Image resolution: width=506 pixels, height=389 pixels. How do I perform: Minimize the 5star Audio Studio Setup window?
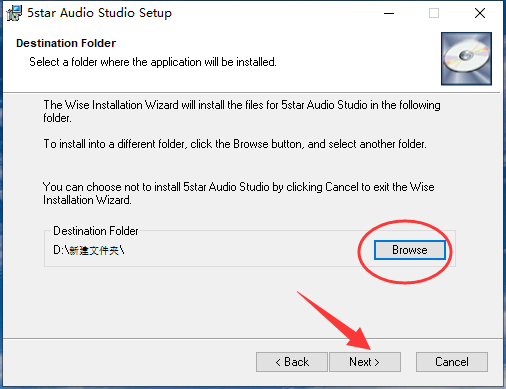click(389, 13)
